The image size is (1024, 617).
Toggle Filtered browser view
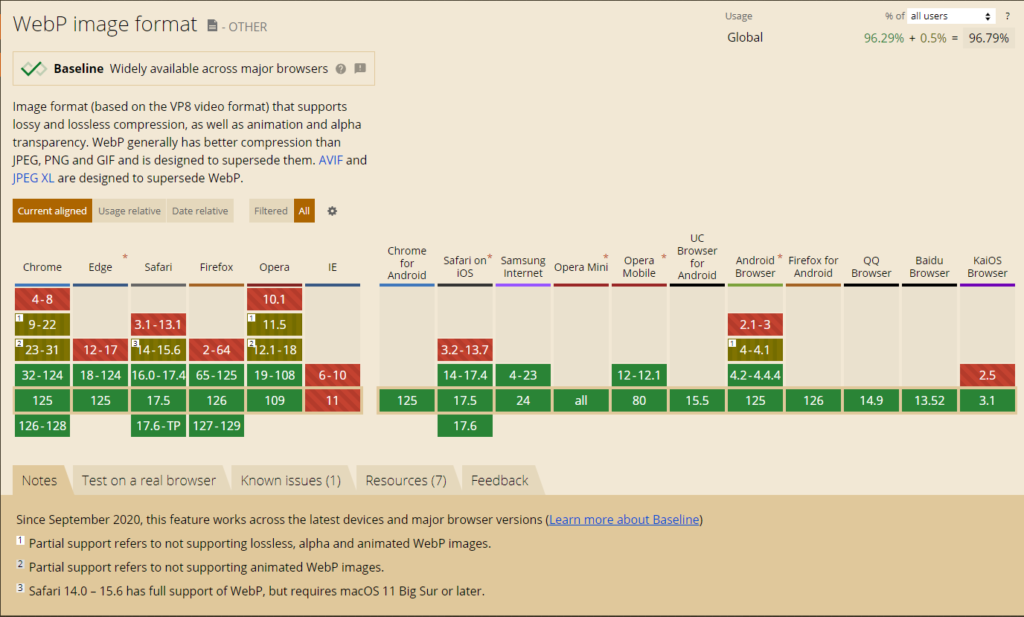271,211
